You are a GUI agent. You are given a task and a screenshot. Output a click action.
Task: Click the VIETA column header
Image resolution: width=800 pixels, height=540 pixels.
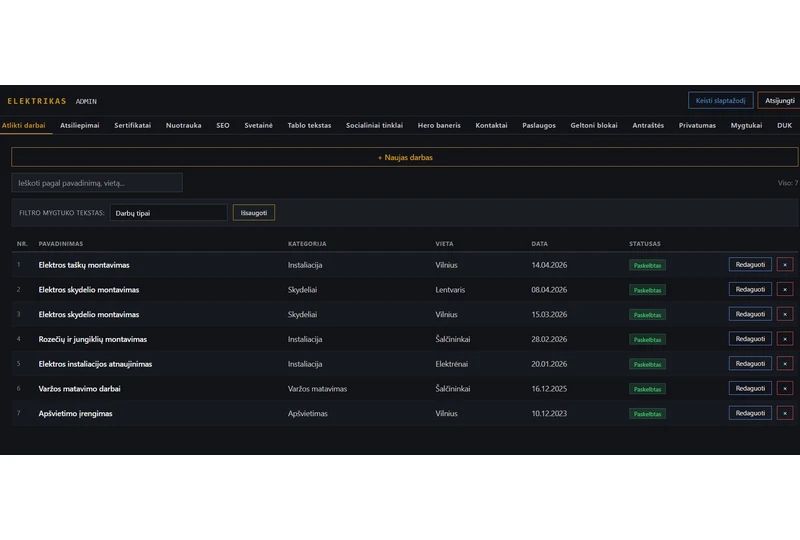click(x=444, y=244)
